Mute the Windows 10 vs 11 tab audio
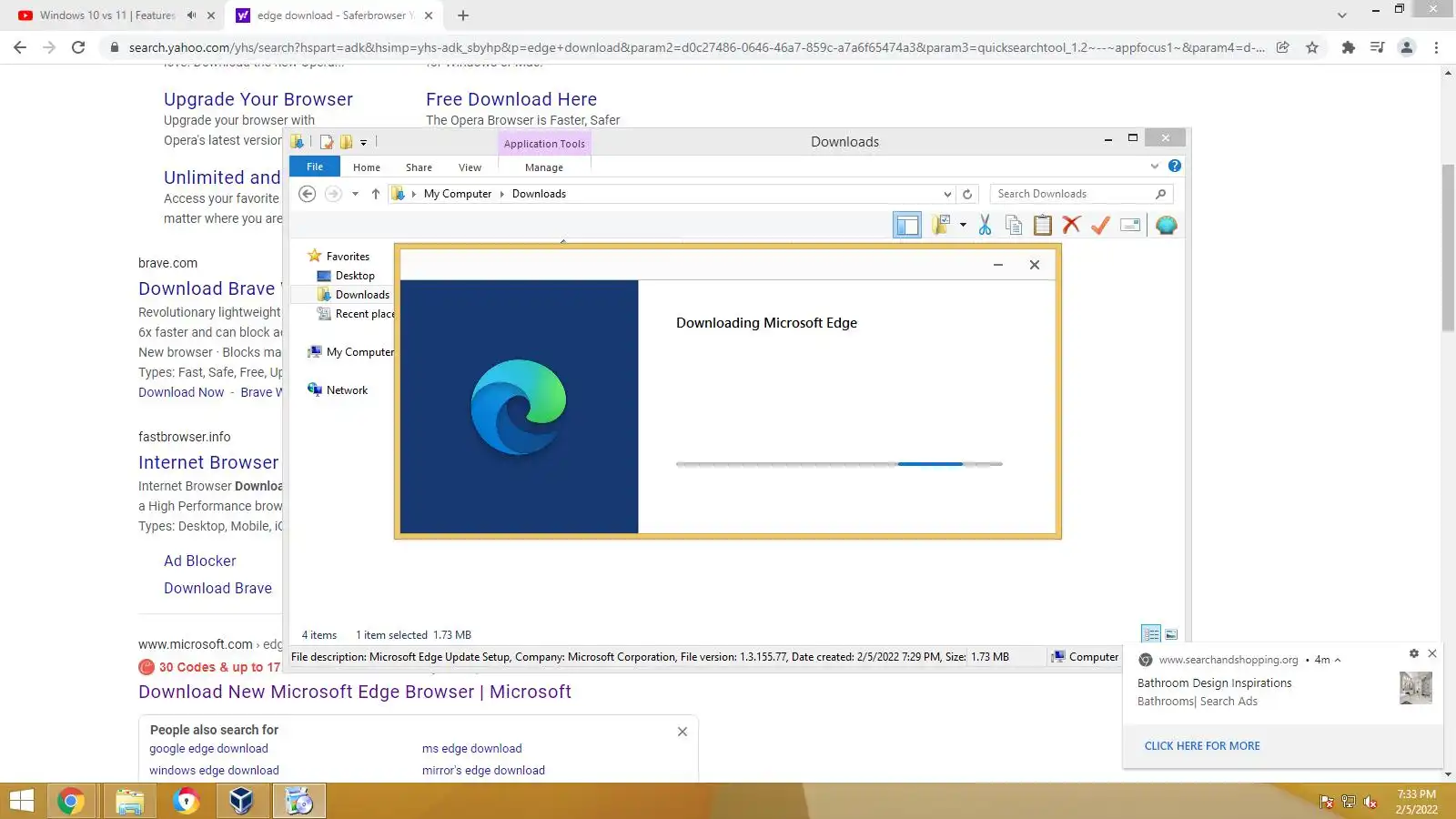This screenshot has height=819, width=1456. [x=192, y=15]
